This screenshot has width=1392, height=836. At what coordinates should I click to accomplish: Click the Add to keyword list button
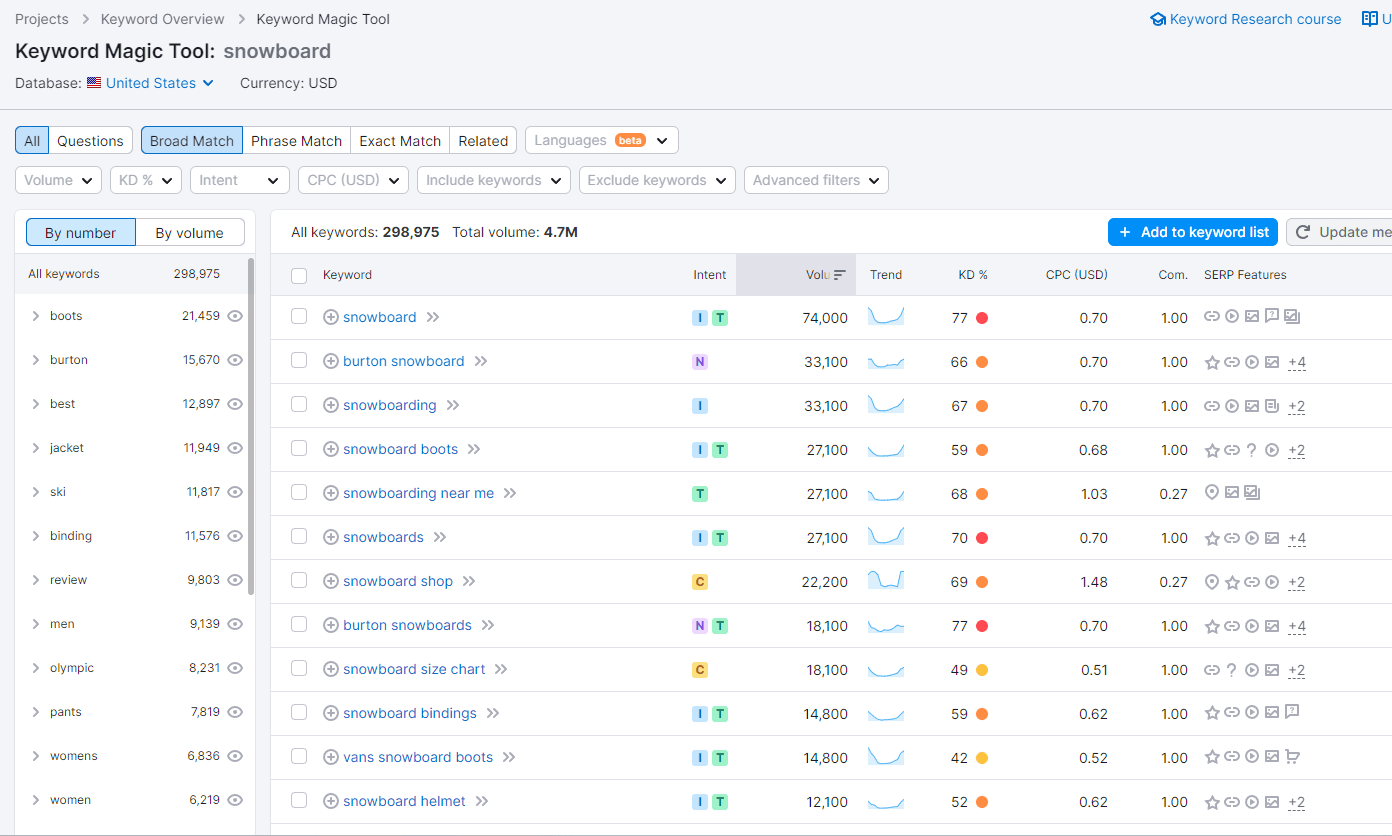click(x=1192, y=231)
